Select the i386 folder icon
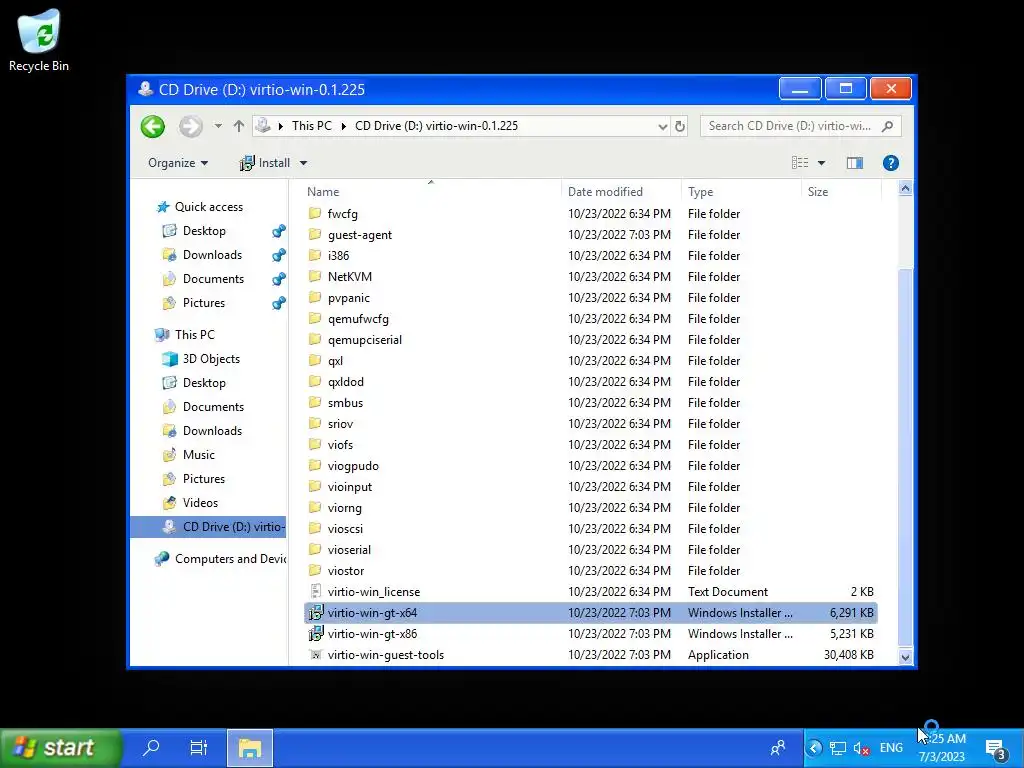1024x768 pixels. coord(315,255)
